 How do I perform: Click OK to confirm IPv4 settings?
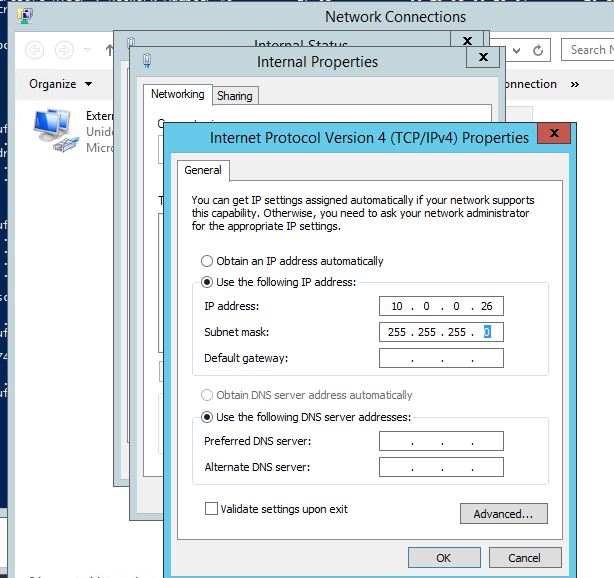pos(443,558)
